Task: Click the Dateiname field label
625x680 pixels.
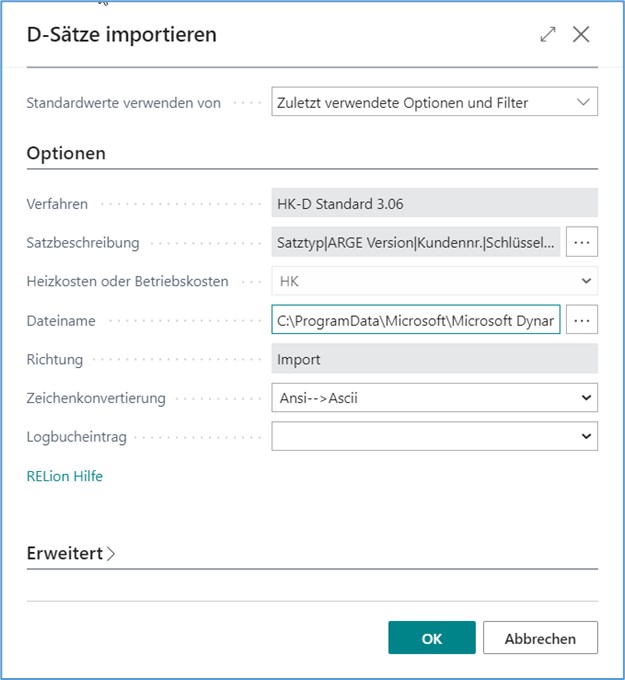Action: (61, 320)
